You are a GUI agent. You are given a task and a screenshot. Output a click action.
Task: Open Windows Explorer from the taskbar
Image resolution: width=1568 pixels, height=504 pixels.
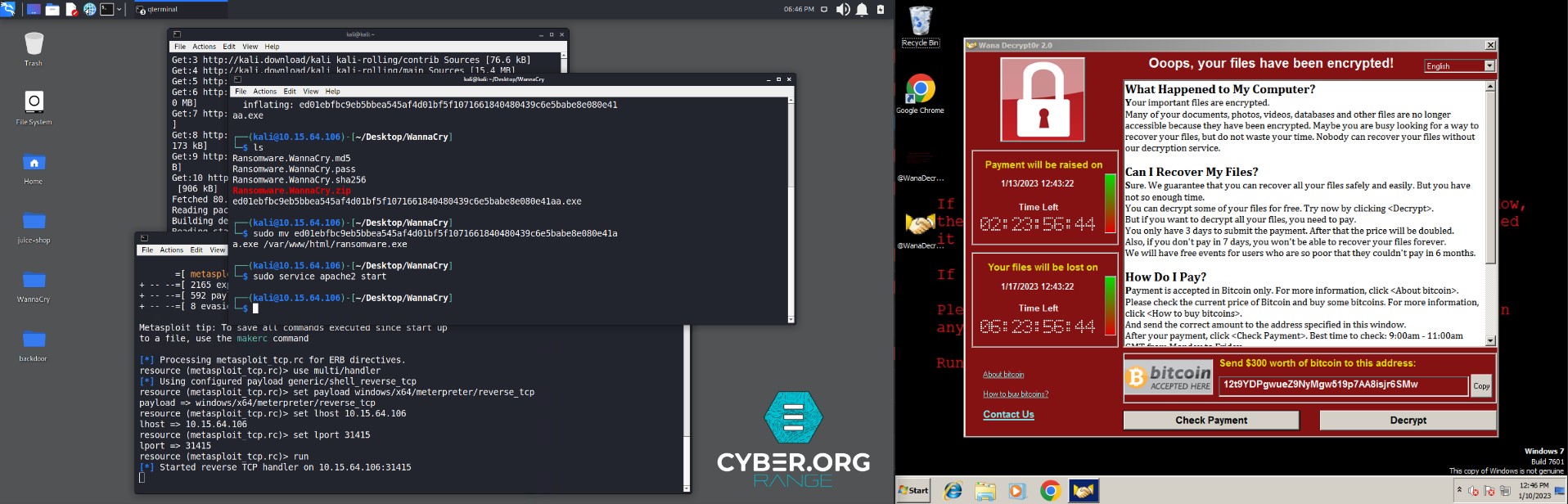pyautogui.click(x=985, y=491)
